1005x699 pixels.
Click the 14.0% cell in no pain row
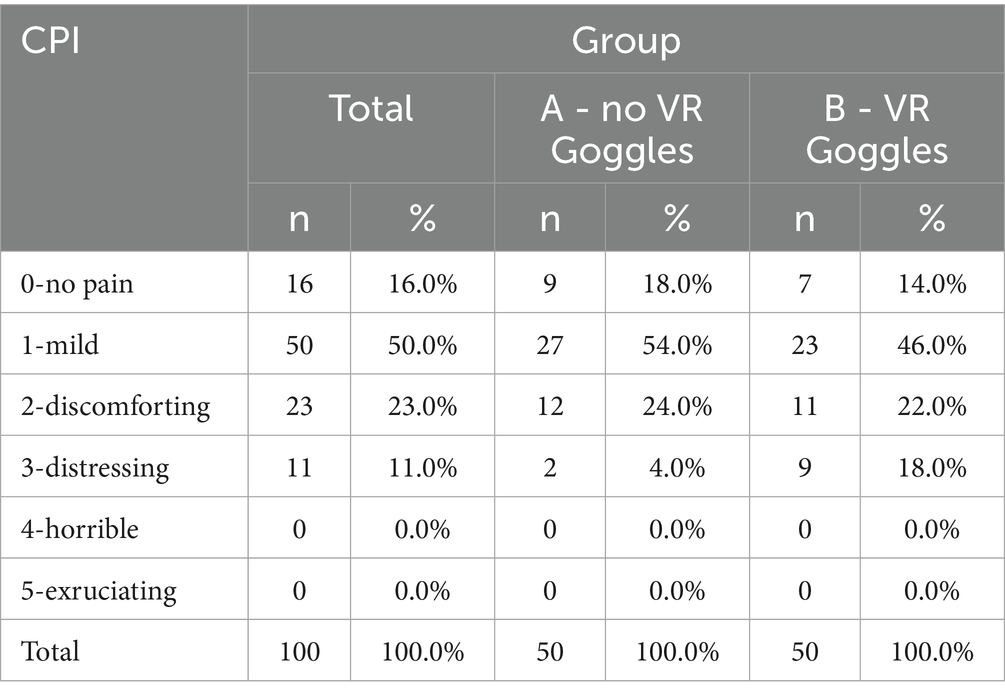[x=932, y=284]
